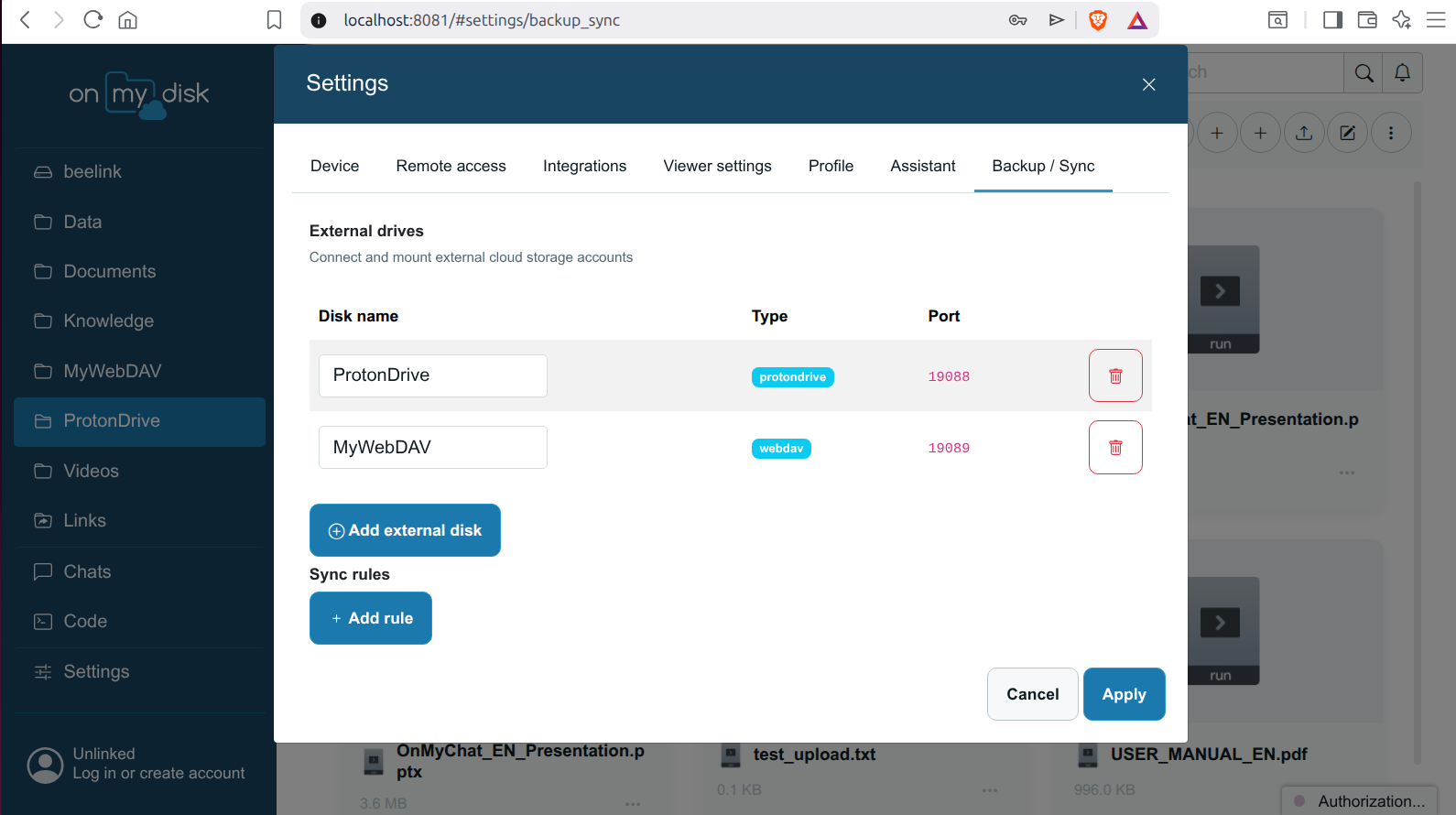The width and height of the screenshot is (1456, 815).
Task: Open Settings in the sidebar
Action: click(139, 672)
